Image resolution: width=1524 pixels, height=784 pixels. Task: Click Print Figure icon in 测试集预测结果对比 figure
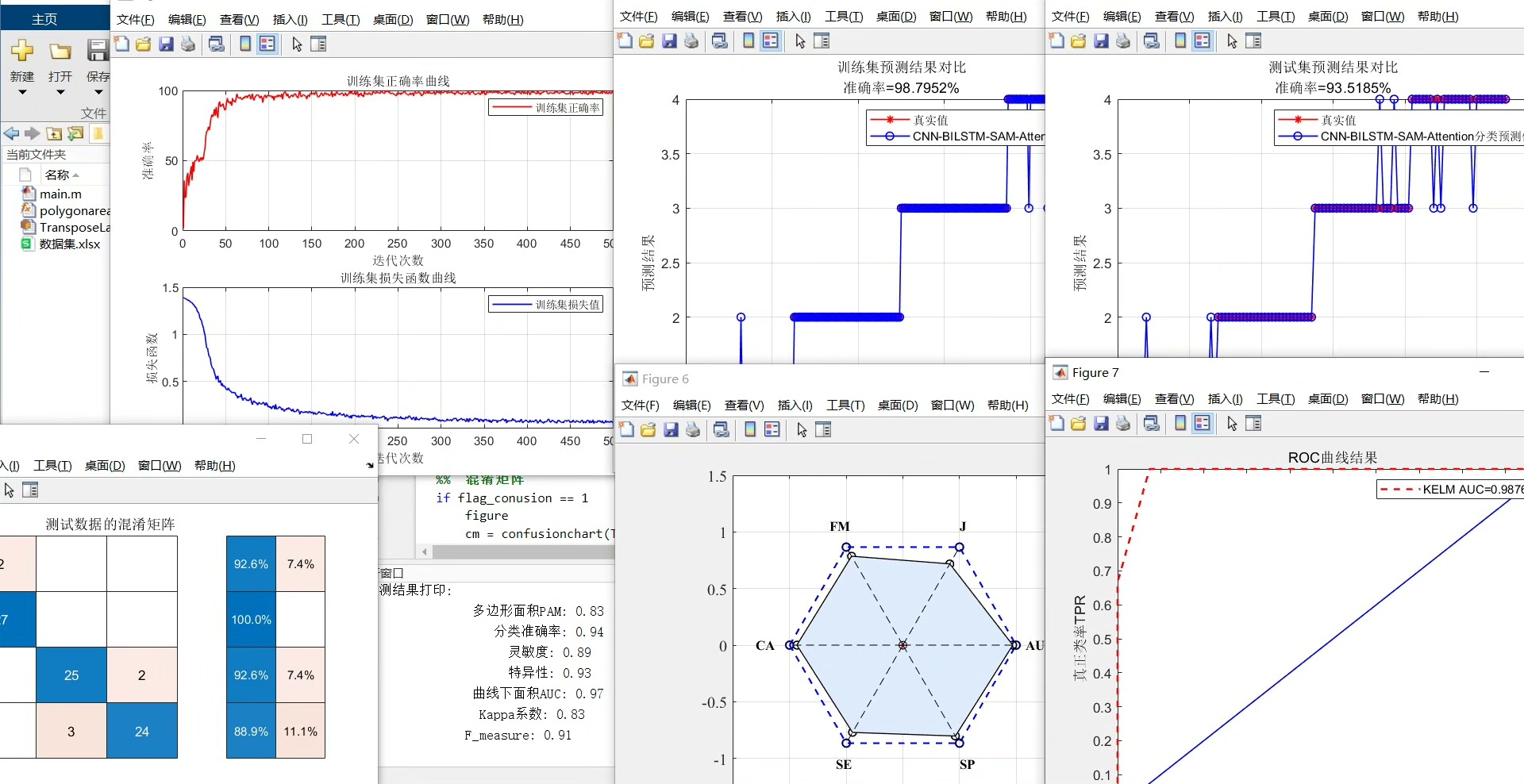pos(1122,41)
